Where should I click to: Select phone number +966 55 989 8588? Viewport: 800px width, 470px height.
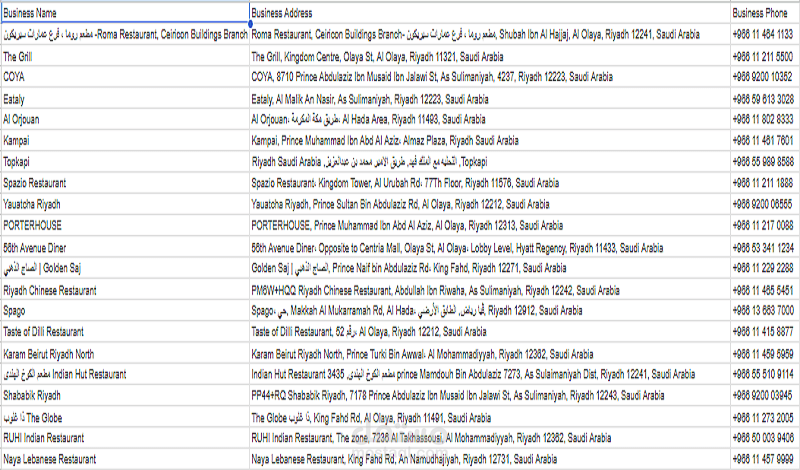click(765, 162)
